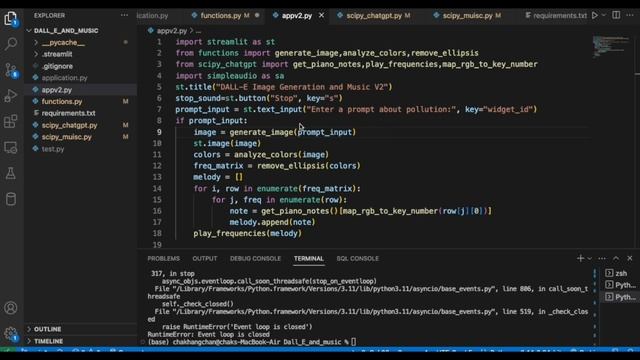Click Explorer more actions ellipsis

(x=124, y=15)
